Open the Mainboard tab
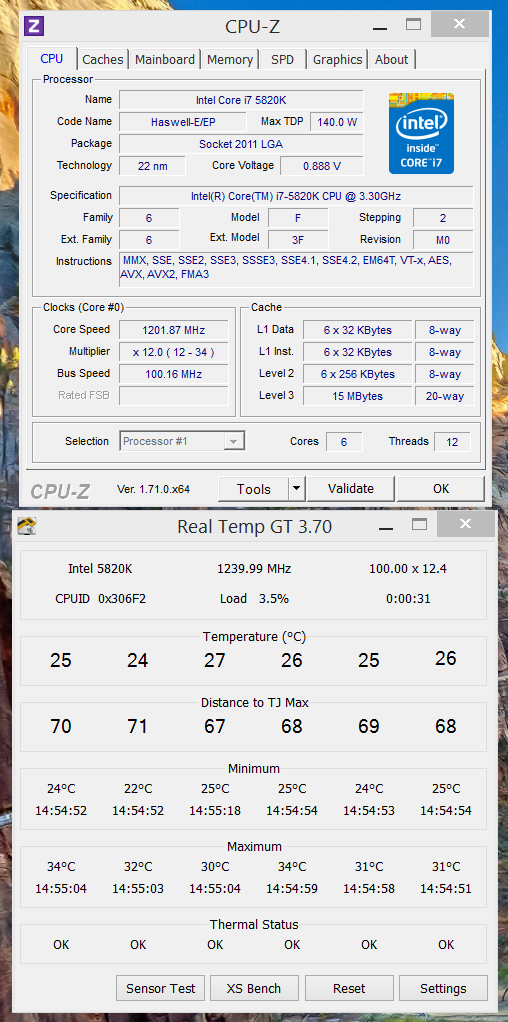The height and width of the screenshot is (1022, 508). tap(164, 59)
